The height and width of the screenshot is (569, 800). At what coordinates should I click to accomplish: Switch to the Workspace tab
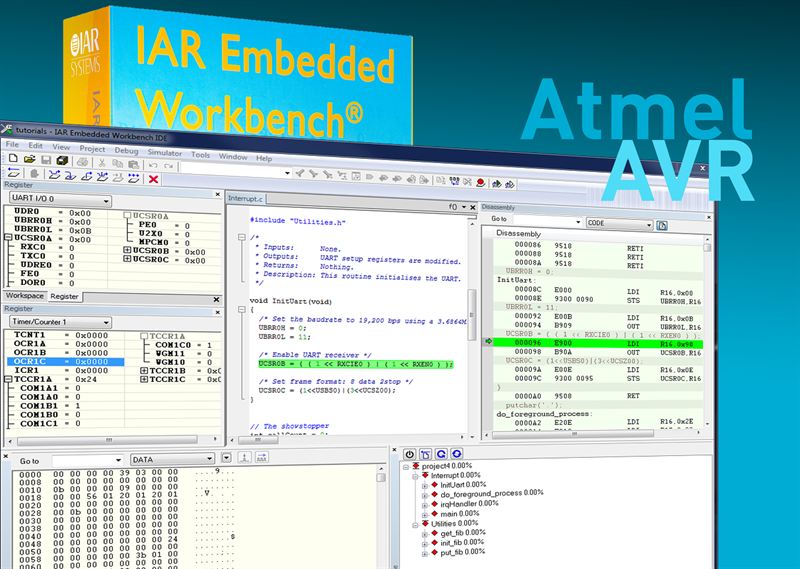(24, 296)
